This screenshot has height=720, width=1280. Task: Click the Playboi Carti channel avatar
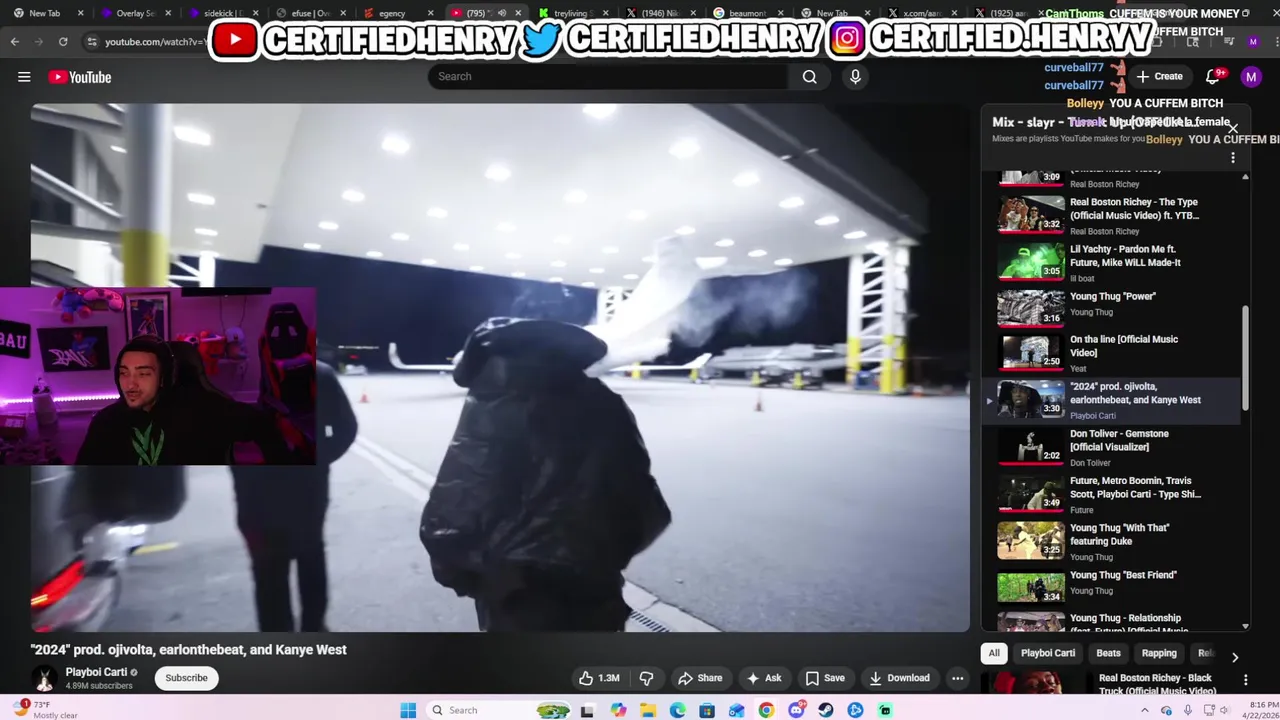44,678
